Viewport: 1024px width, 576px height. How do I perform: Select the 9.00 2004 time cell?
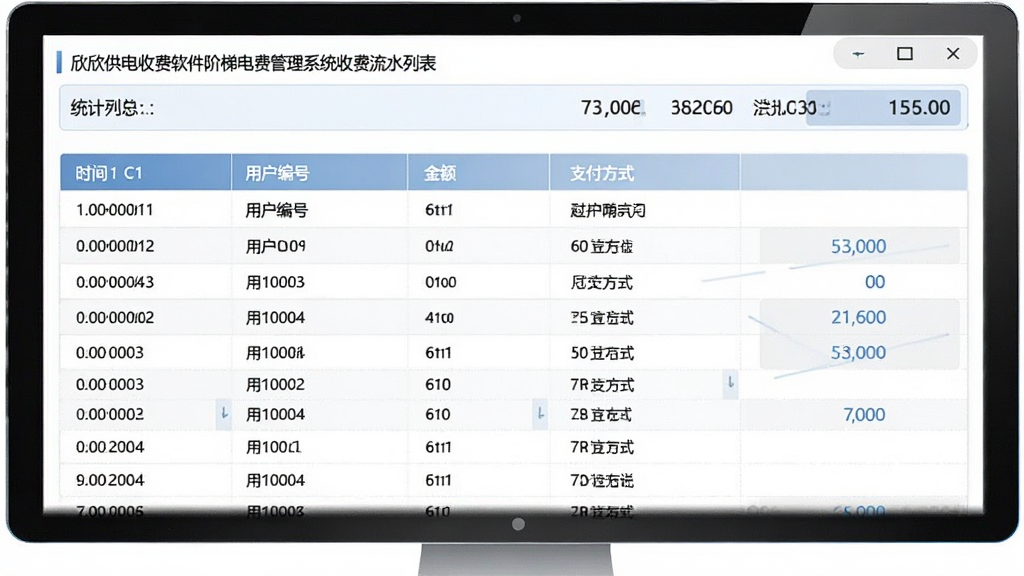click(110, 480)
